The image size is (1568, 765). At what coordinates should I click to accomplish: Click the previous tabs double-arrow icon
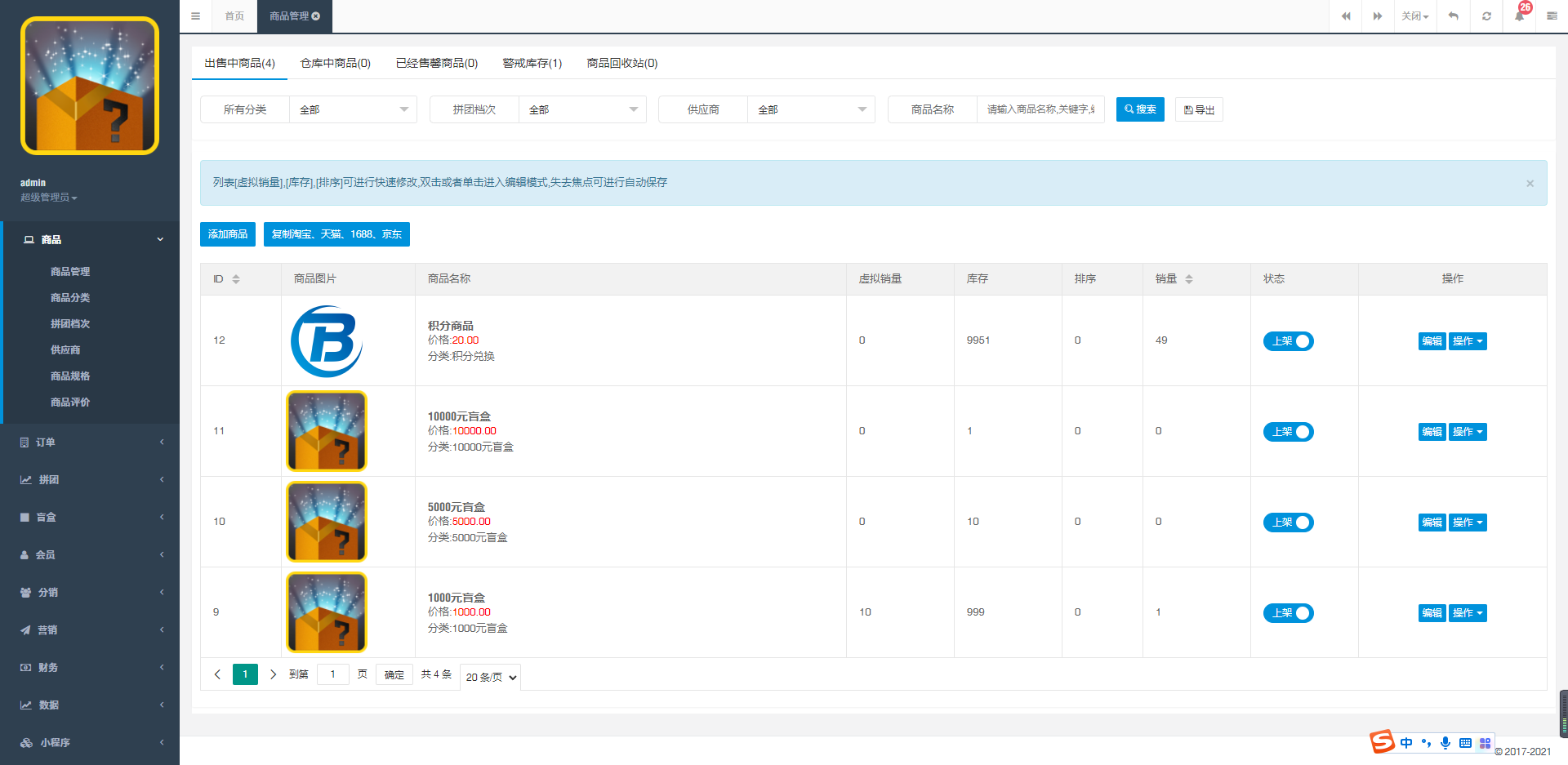coord(1346,16)
